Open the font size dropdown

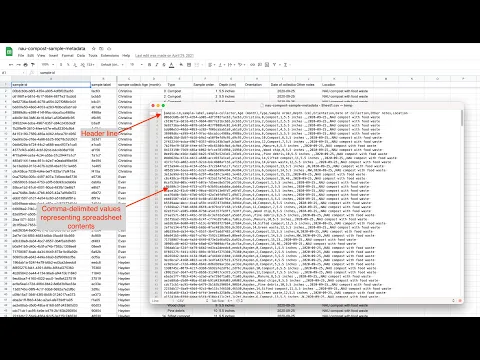tap(136, 65)
